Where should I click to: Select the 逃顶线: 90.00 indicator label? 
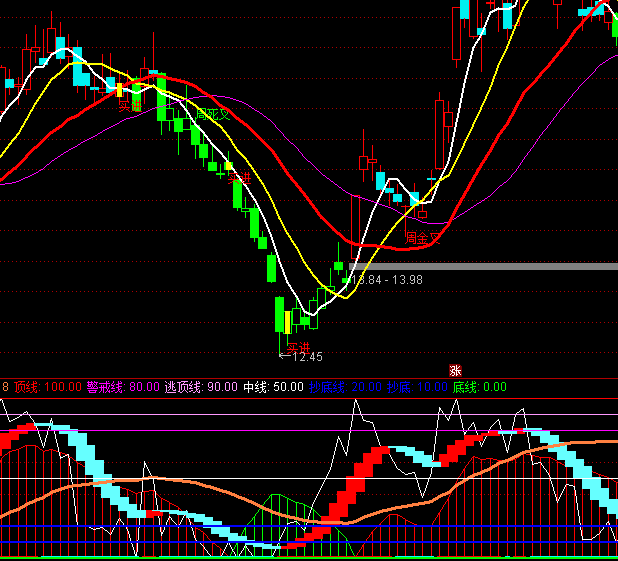click(201, 387)
